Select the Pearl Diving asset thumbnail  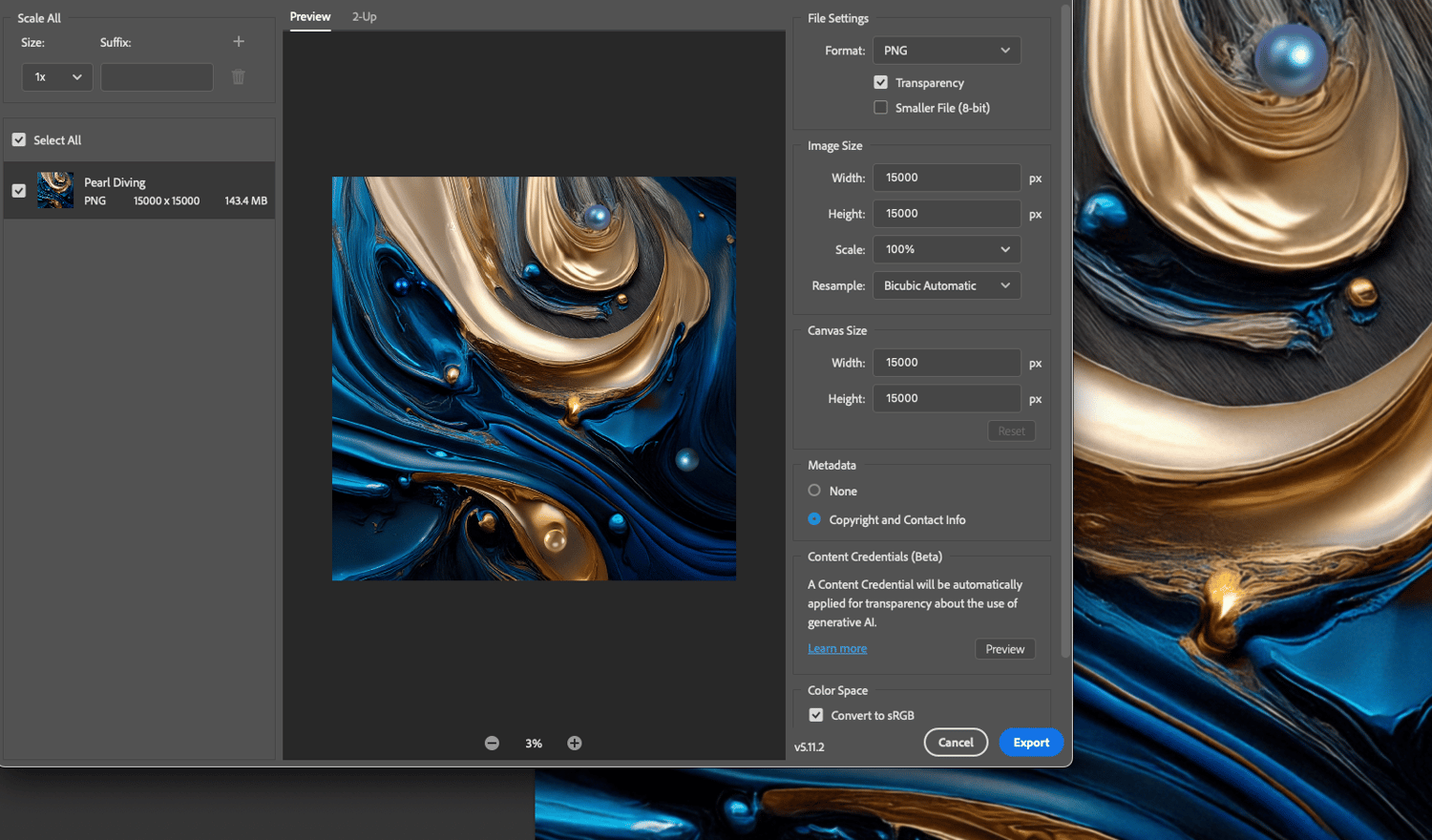(x=55, y=190)
